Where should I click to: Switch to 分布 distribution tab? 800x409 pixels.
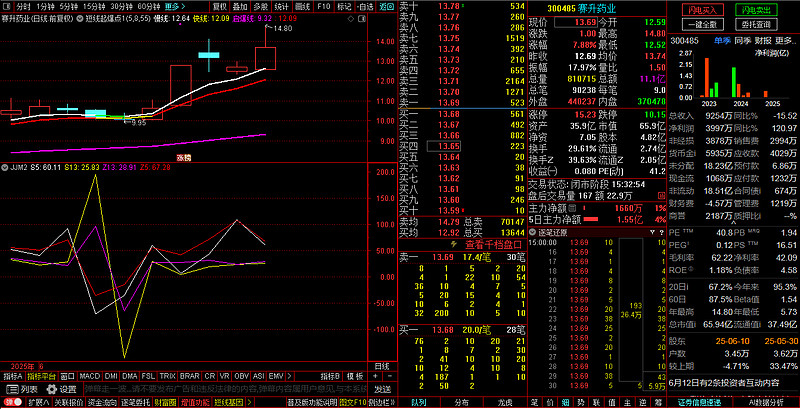tap(462, 403)
